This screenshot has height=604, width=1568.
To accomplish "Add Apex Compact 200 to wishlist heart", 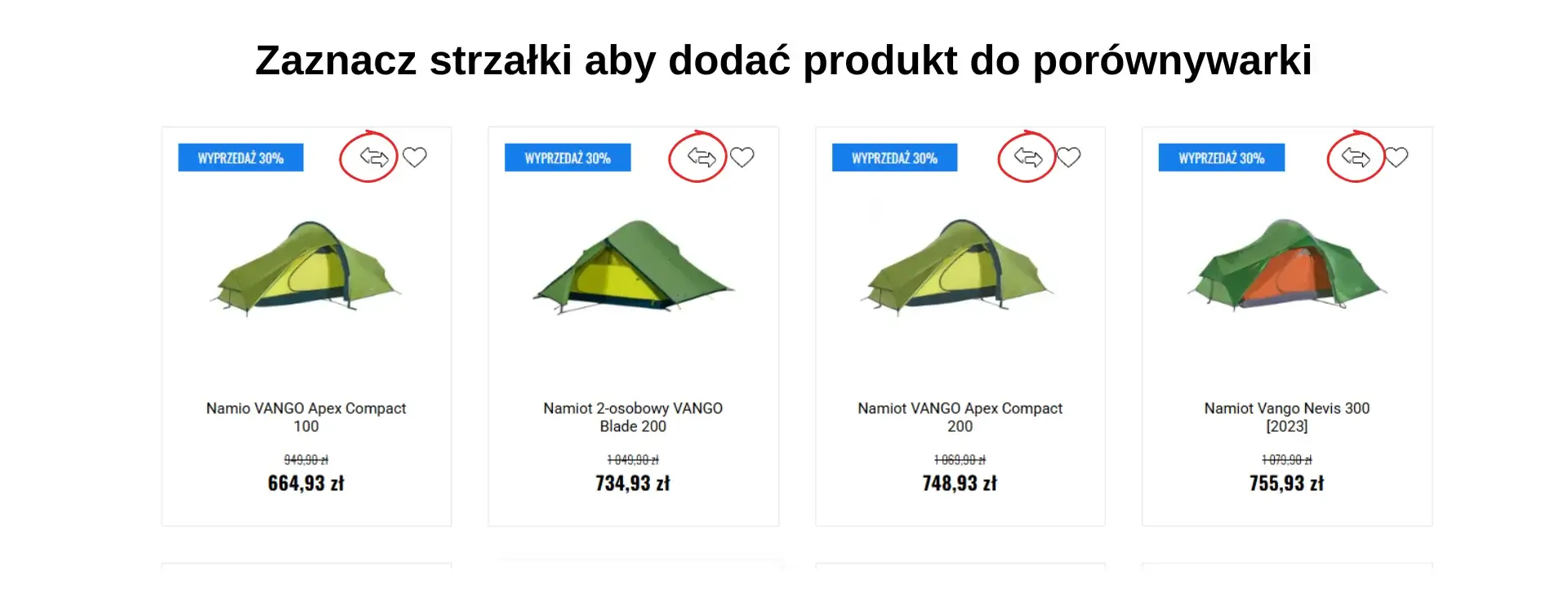I will pos(1069,157).
